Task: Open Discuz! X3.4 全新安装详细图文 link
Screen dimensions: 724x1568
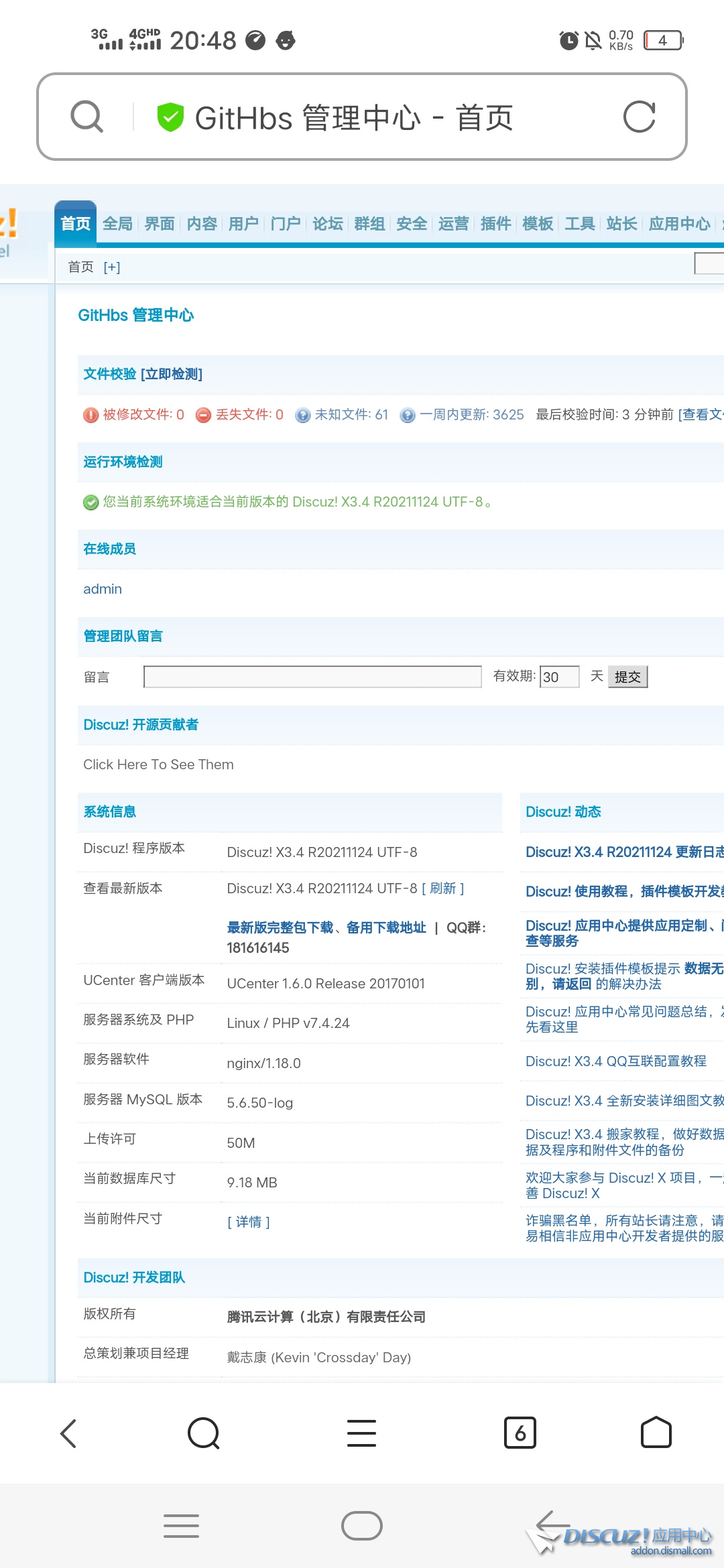Action: (x=625, y=1100)
